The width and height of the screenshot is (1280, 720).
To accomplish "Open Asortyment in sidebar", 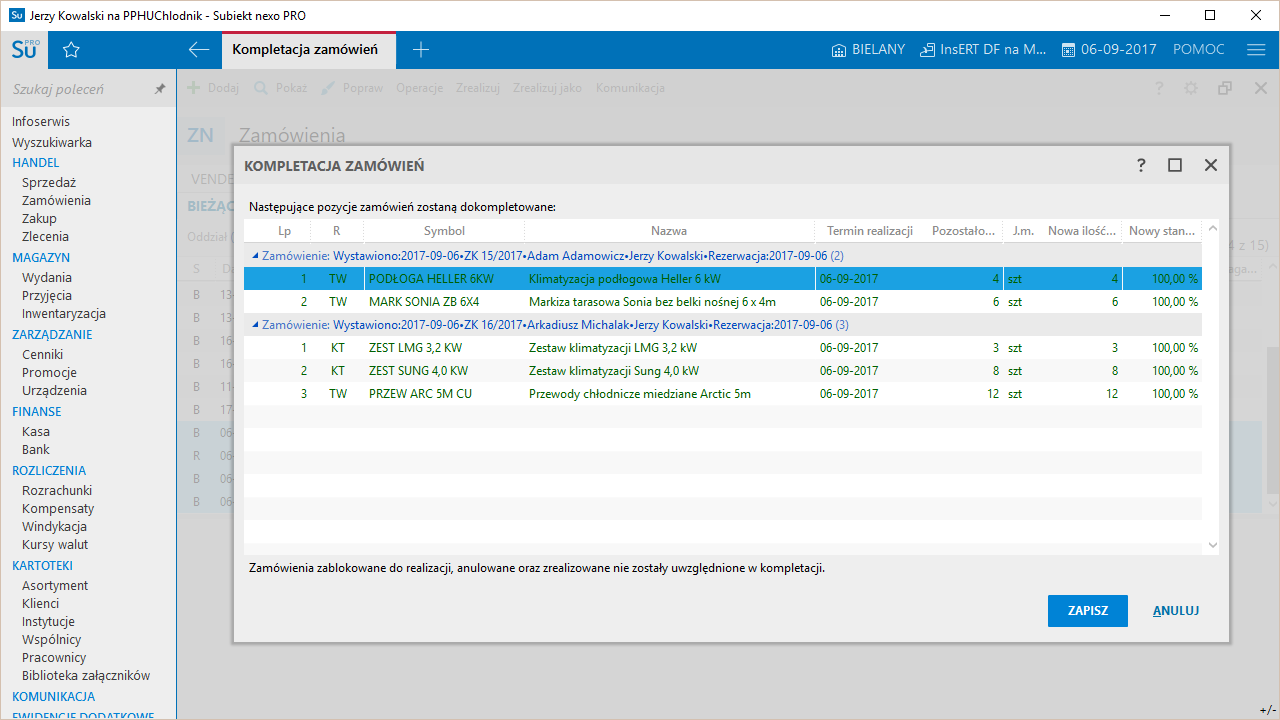I will (55, 585).
